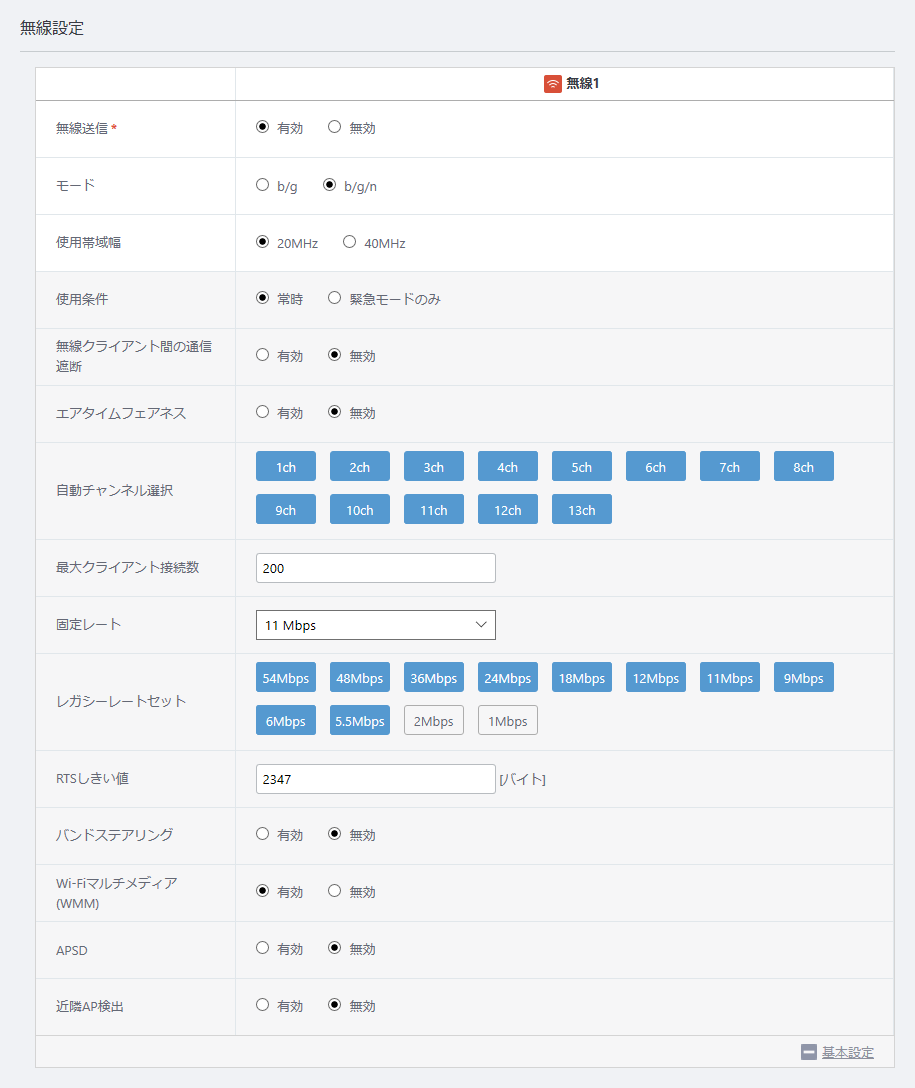The width and height of the screenshot is (915, 1088).
Task: Disable 無線クライアント間の通信遮断
Action: click(x=334, y=355)
